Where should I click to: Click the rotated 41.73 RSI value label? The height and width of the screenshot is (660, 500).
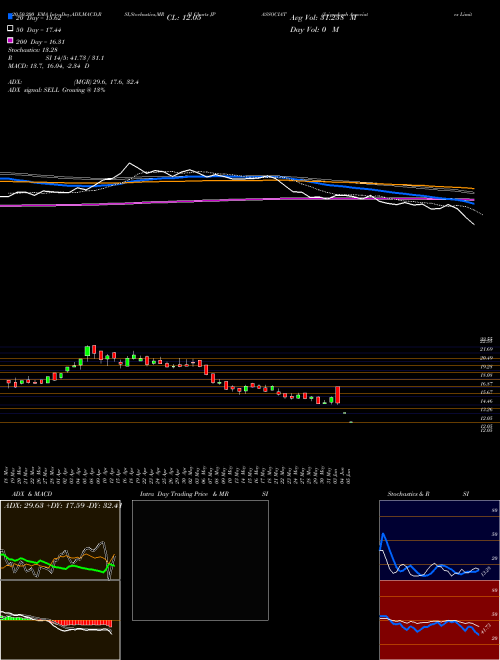pyautogui.click(x=485, y=630)
